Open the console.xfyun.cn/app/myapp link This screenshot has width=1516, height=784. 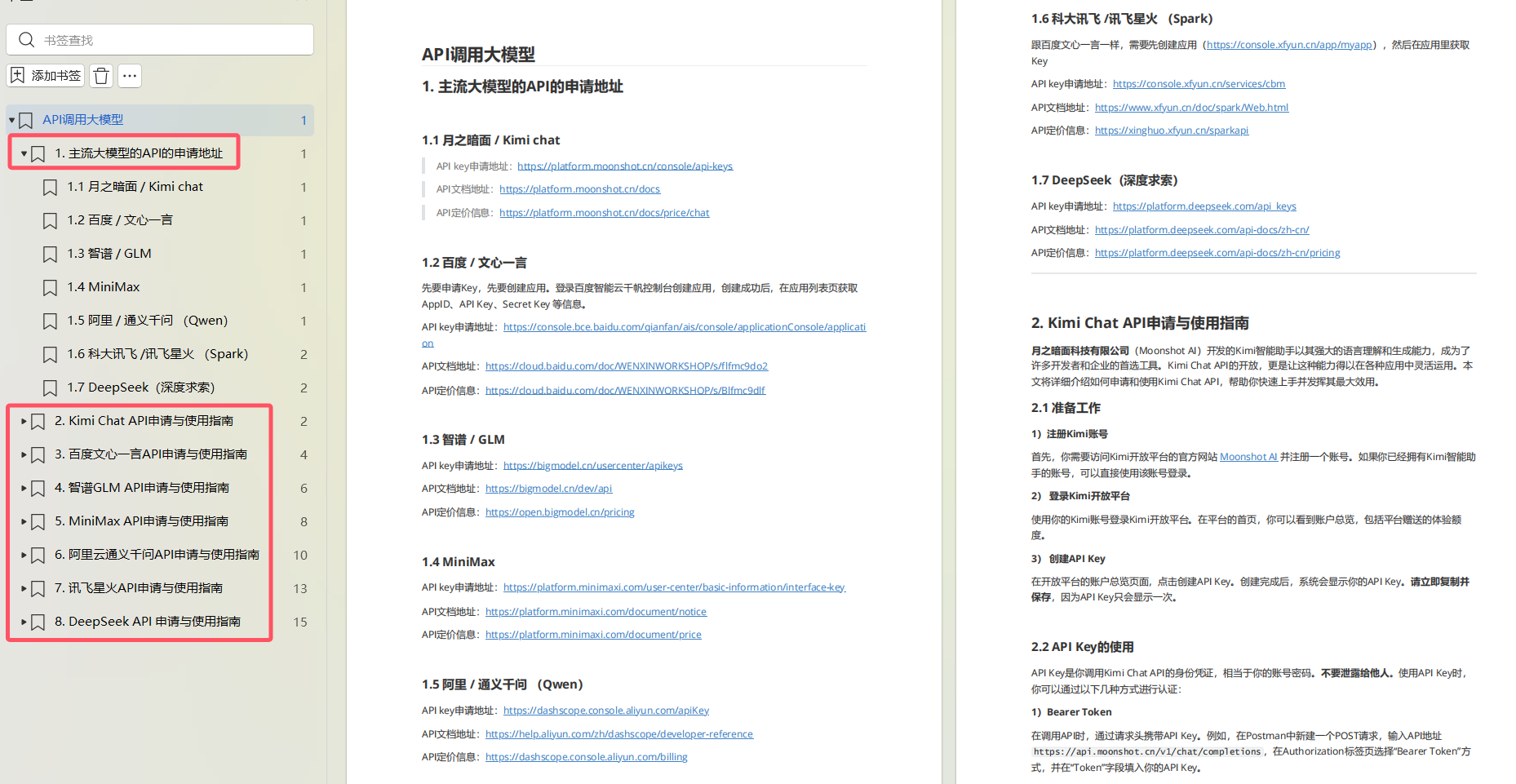pyautogui.click(x=1289, y=45)
